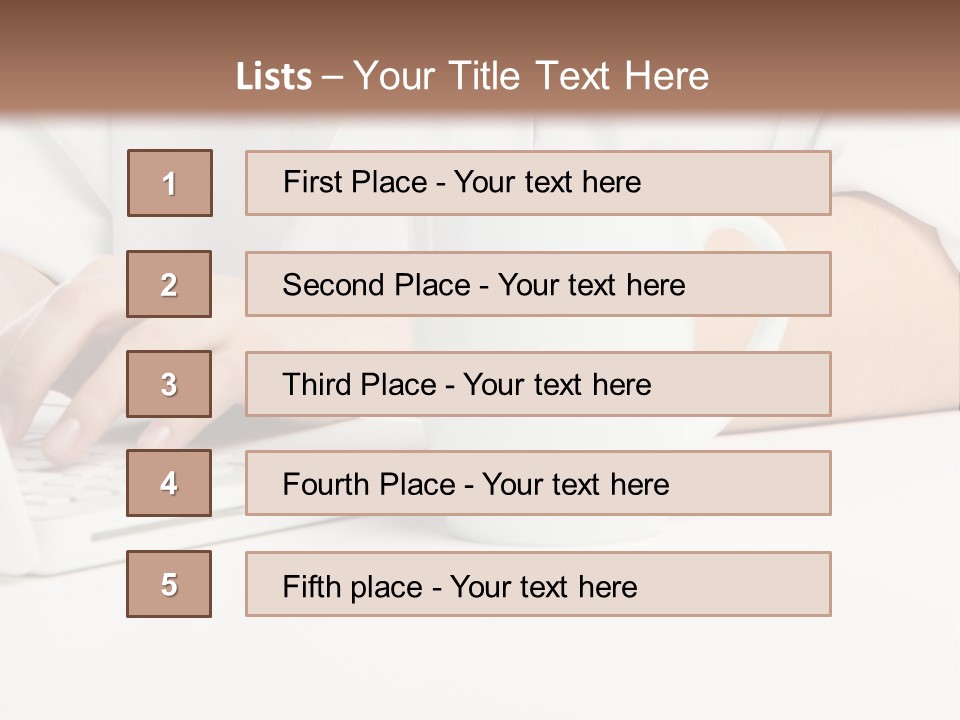Click 'Your text here' in the fourth item
960x720 pixels.
pyautogui.click(x=576, y=485)
